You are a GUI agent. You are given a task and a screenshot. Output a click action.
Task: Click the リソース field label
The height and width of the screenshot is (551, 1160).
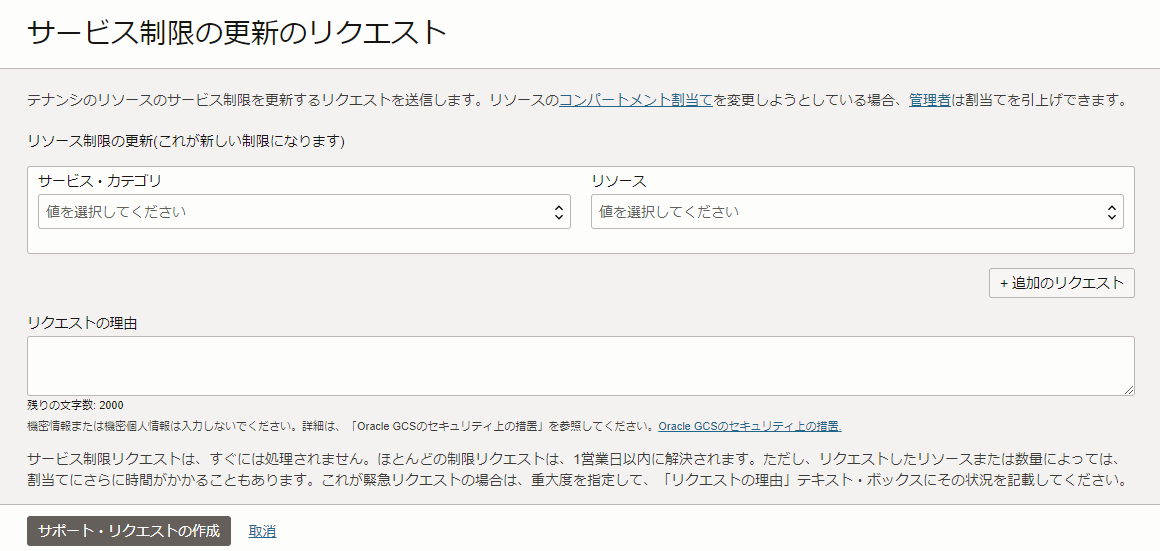pos(618,181)
